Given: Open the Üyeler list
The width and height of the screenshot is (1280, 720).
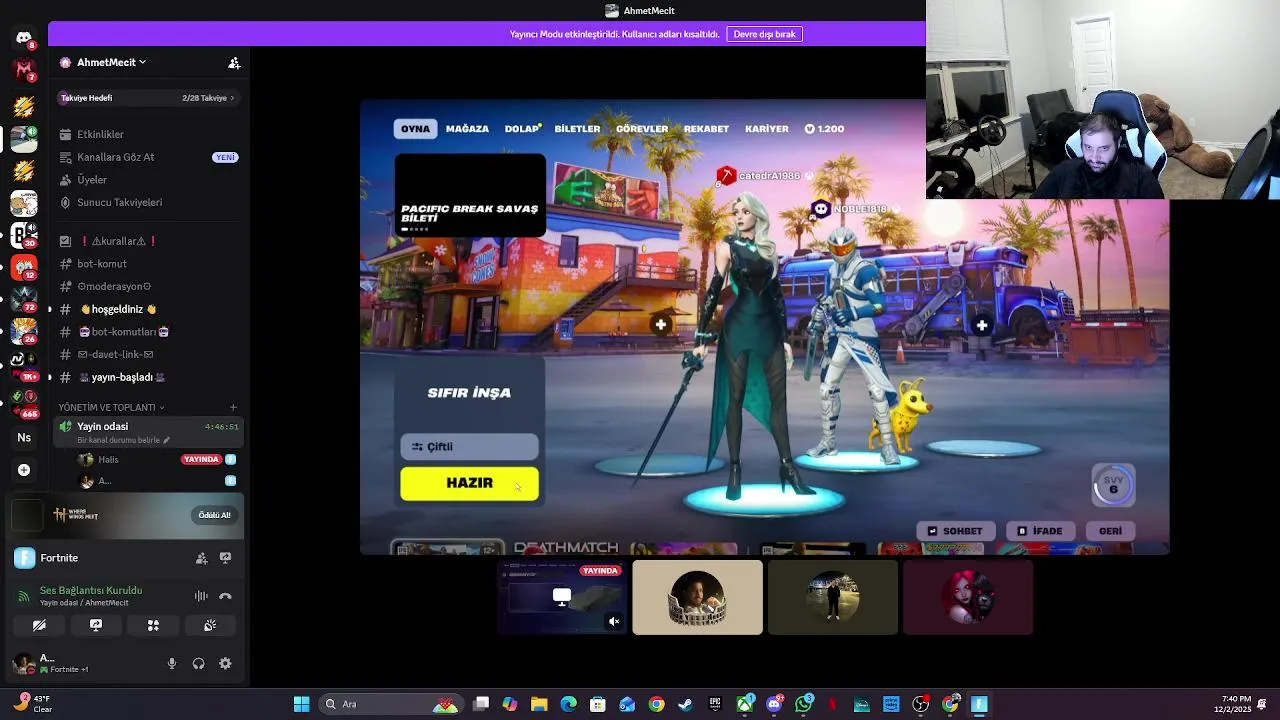Looking at the screenshot, I should [148, 180].
